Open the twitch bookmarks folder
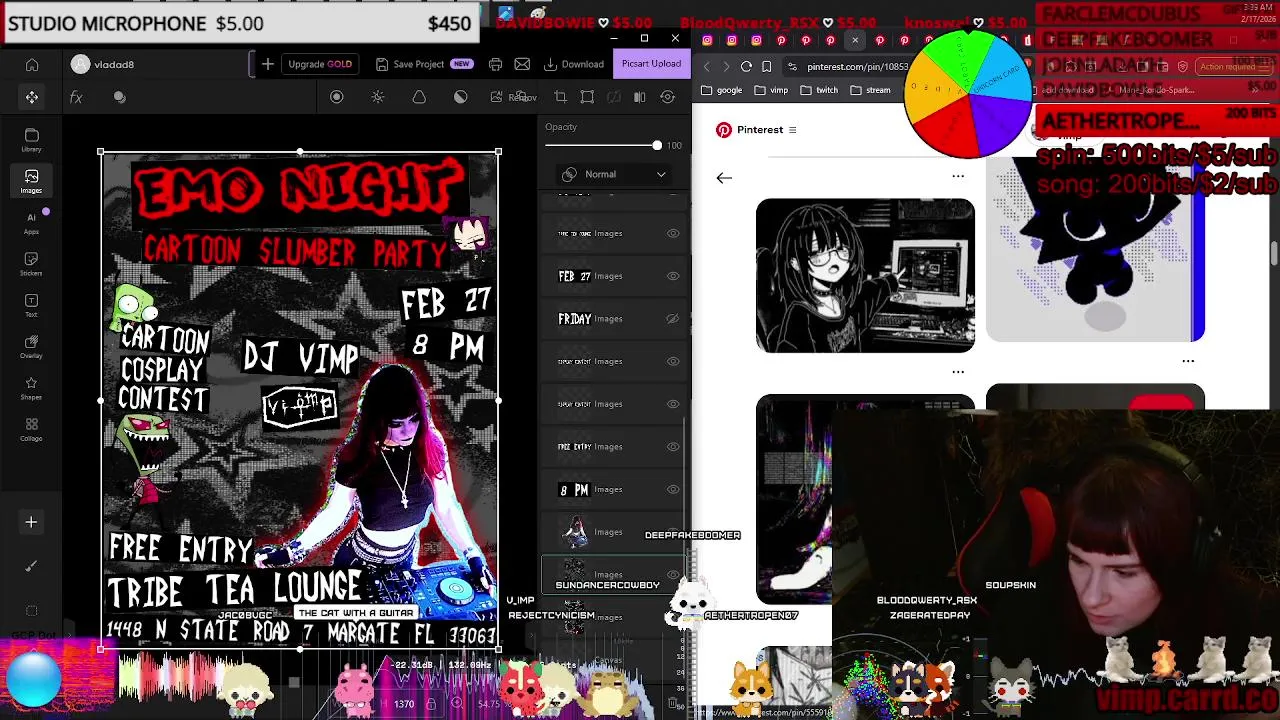Screen dimensions: 1280x720 pos(819,90)
